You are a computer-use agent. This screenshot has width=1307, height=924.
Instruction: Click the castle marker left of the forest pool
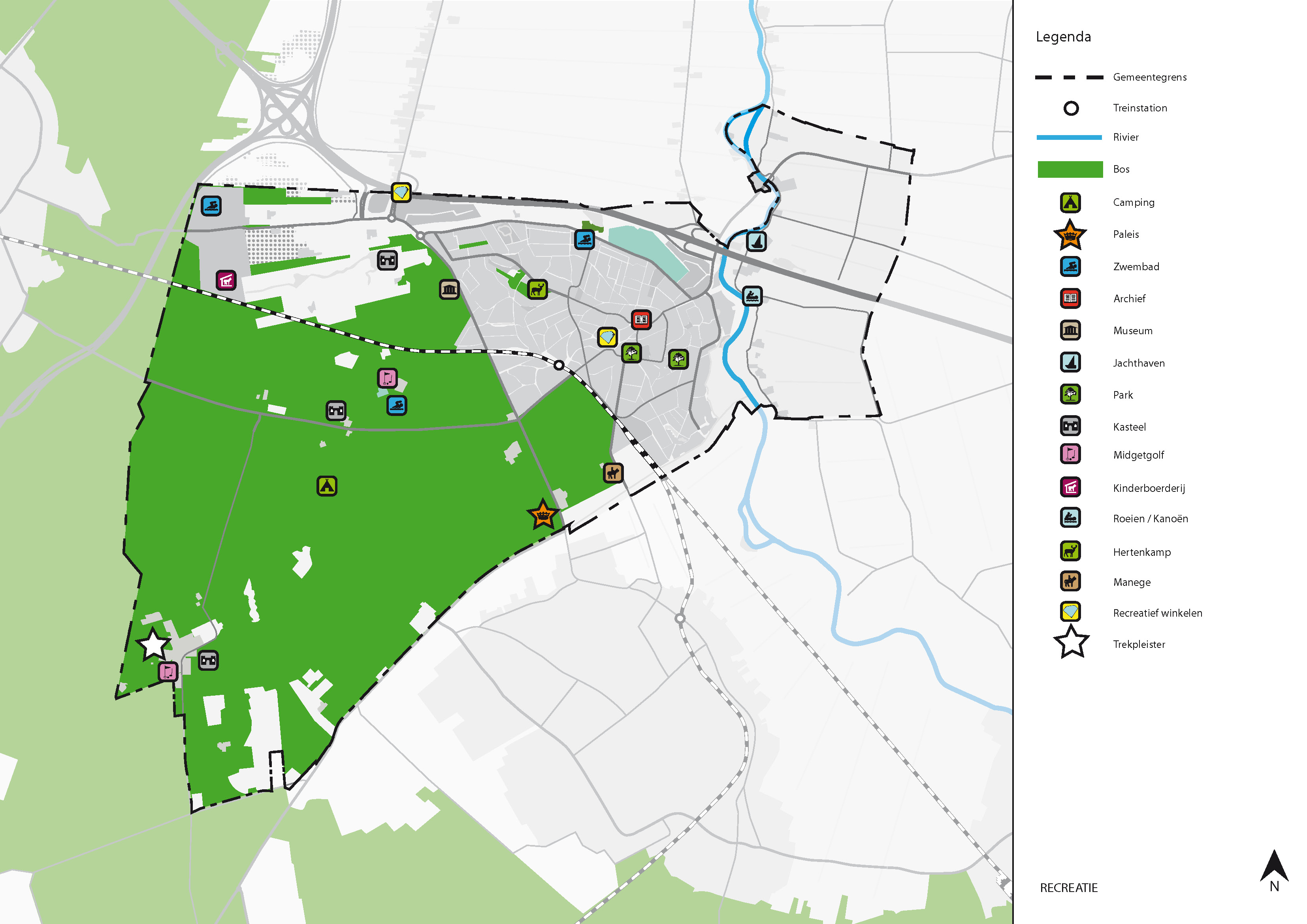click(x=336, y=410)
